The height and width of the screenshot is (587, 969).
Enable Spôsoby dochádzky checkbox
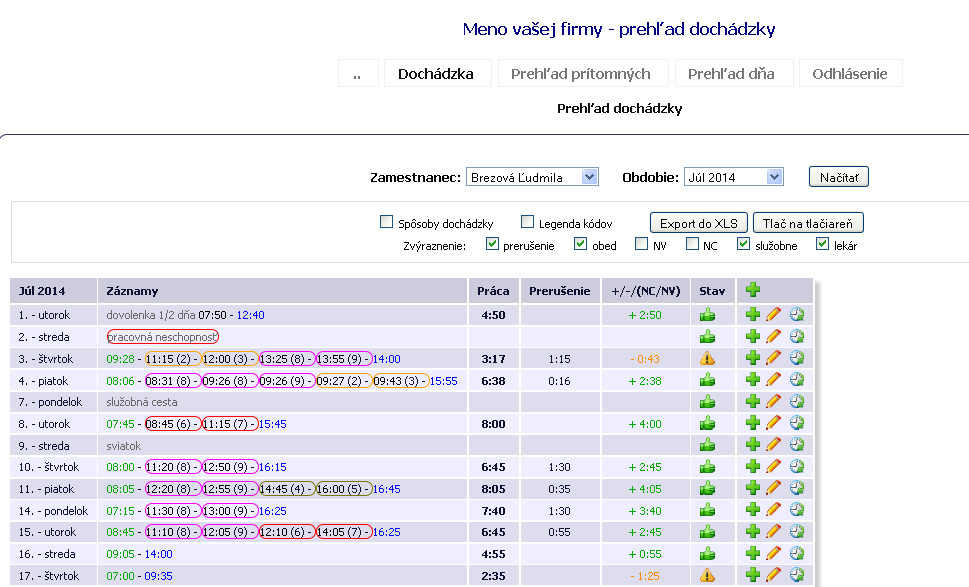tap(386, 222)
